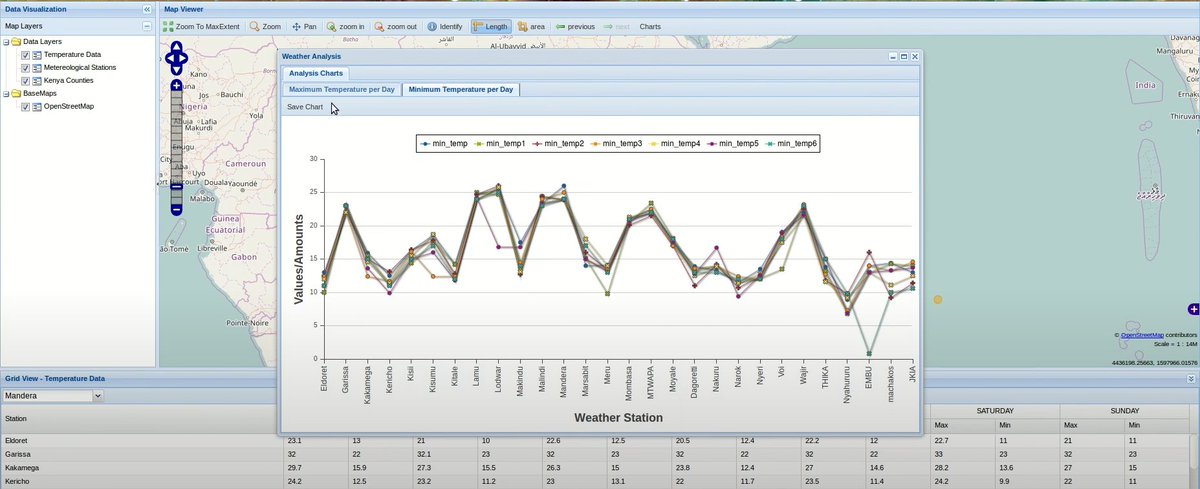Open Charts from the map toolbar
Screen dimensions: 1200x489
pyautogui.click(x=650, y=26)
